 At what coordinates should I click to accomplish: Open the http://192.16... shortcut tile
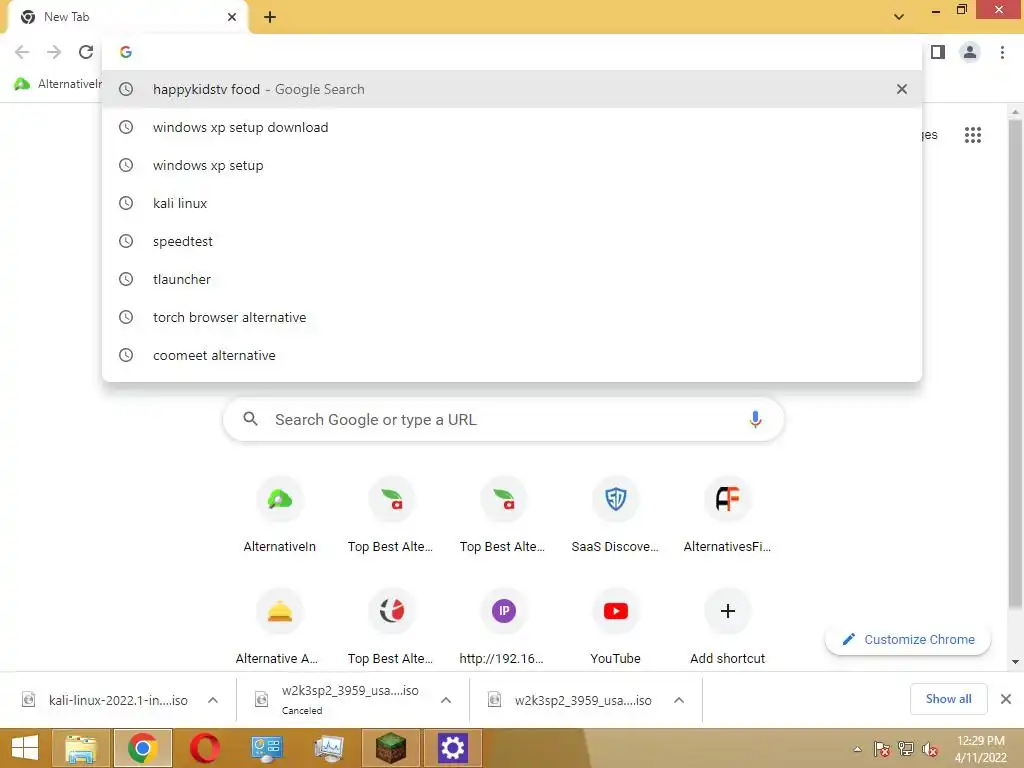pyautogui.click(x=504, y=626)
